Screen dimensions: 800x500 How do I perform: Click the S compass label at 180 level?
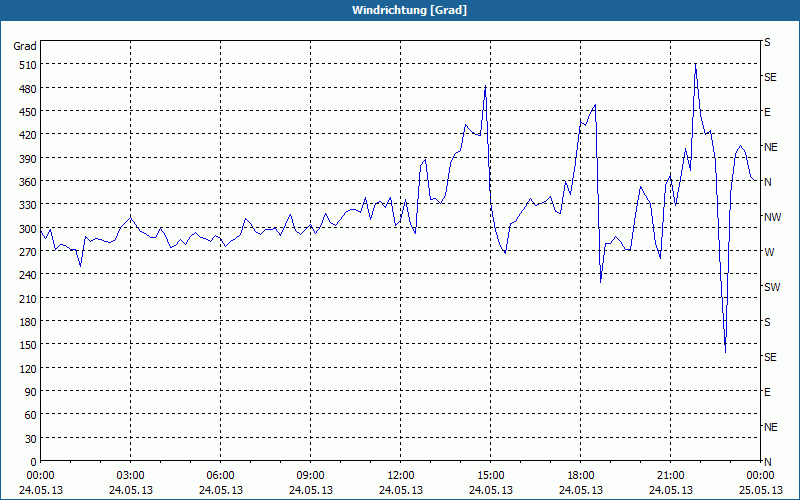point(767,322)
